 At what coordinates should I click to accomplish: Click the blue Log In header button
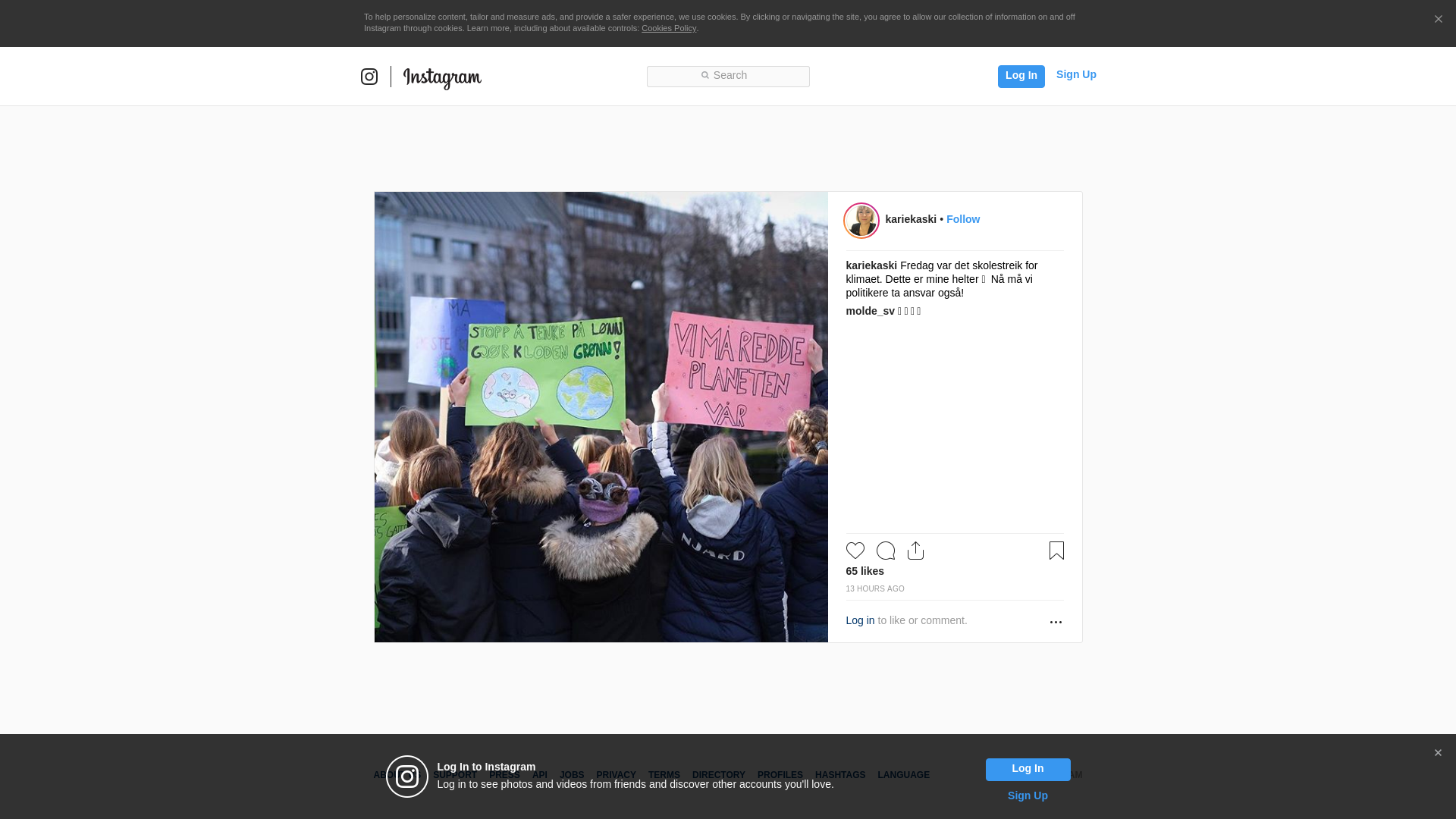1021,76
